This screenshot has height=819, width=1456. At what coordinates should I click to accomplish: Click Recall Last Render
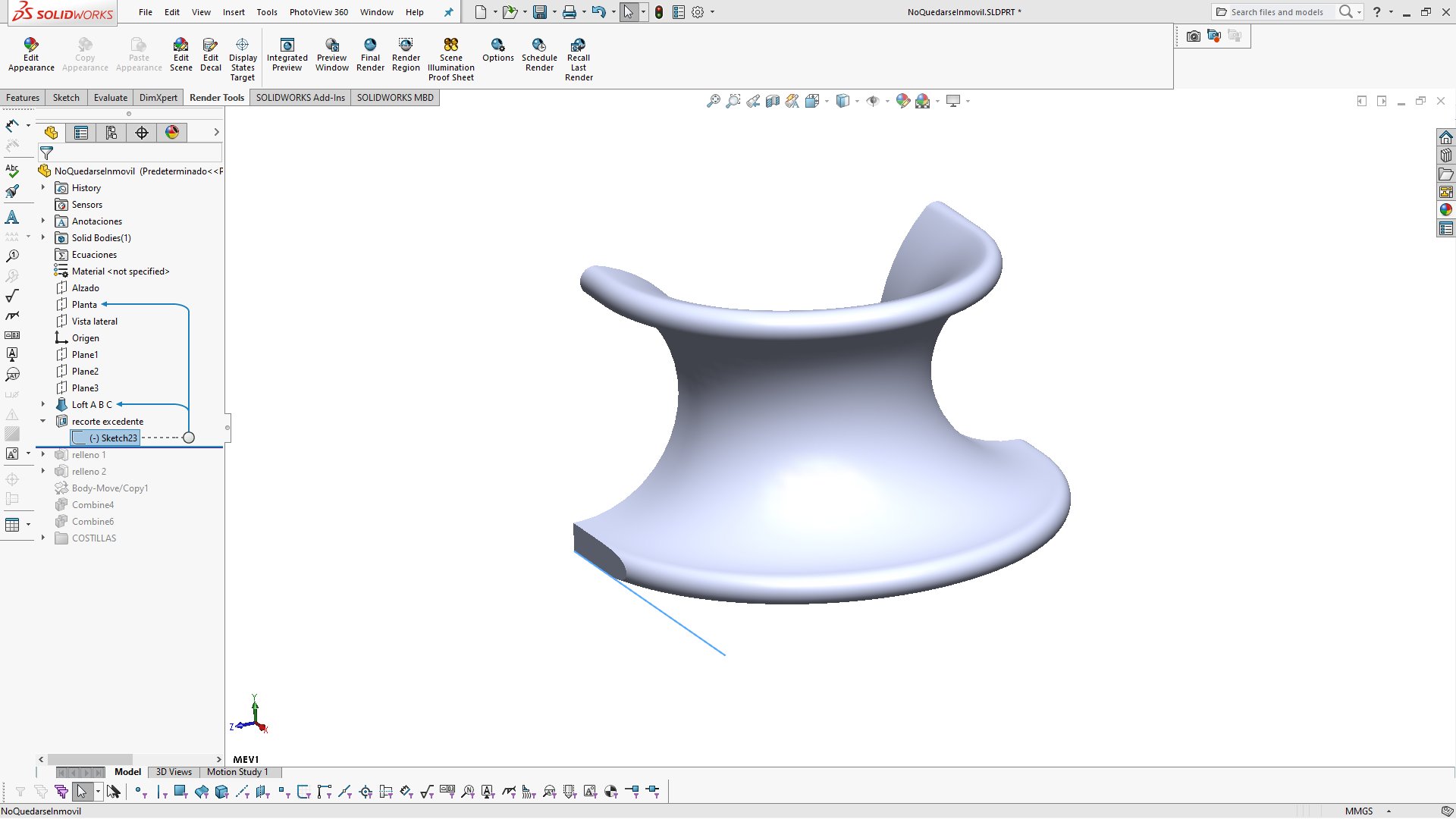pyautogui.click(x=579, y=60)
